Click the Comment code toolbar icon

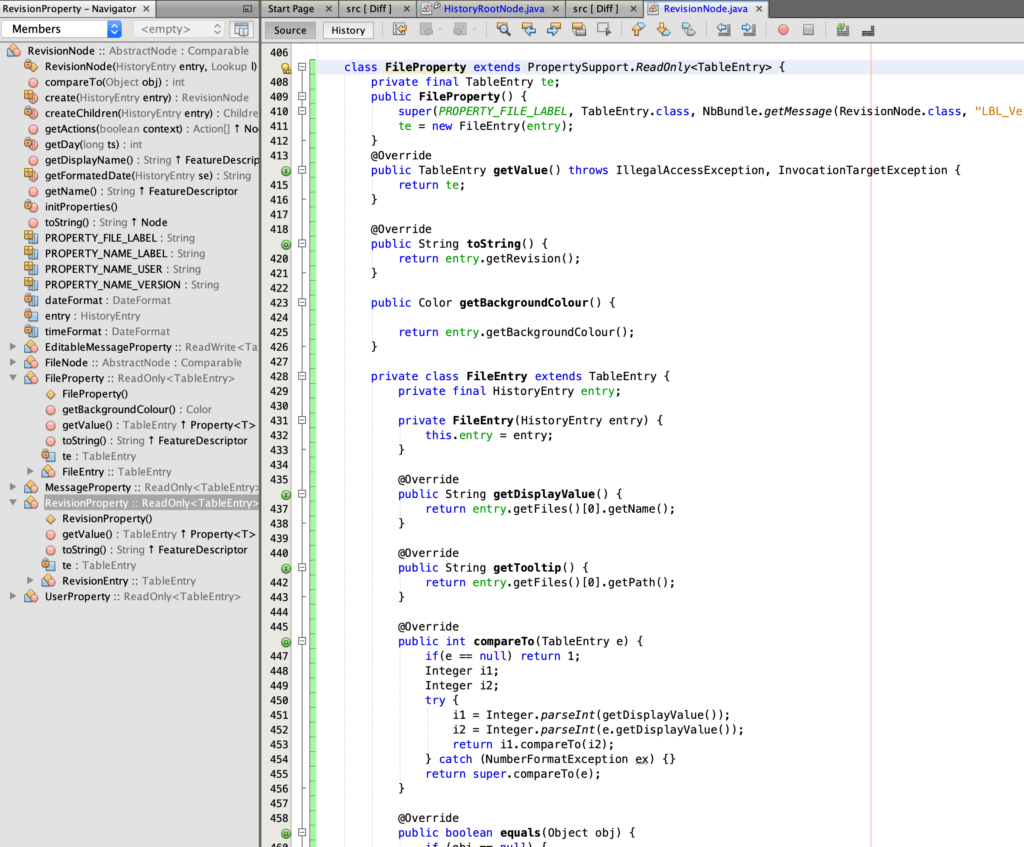coord(842,30)
